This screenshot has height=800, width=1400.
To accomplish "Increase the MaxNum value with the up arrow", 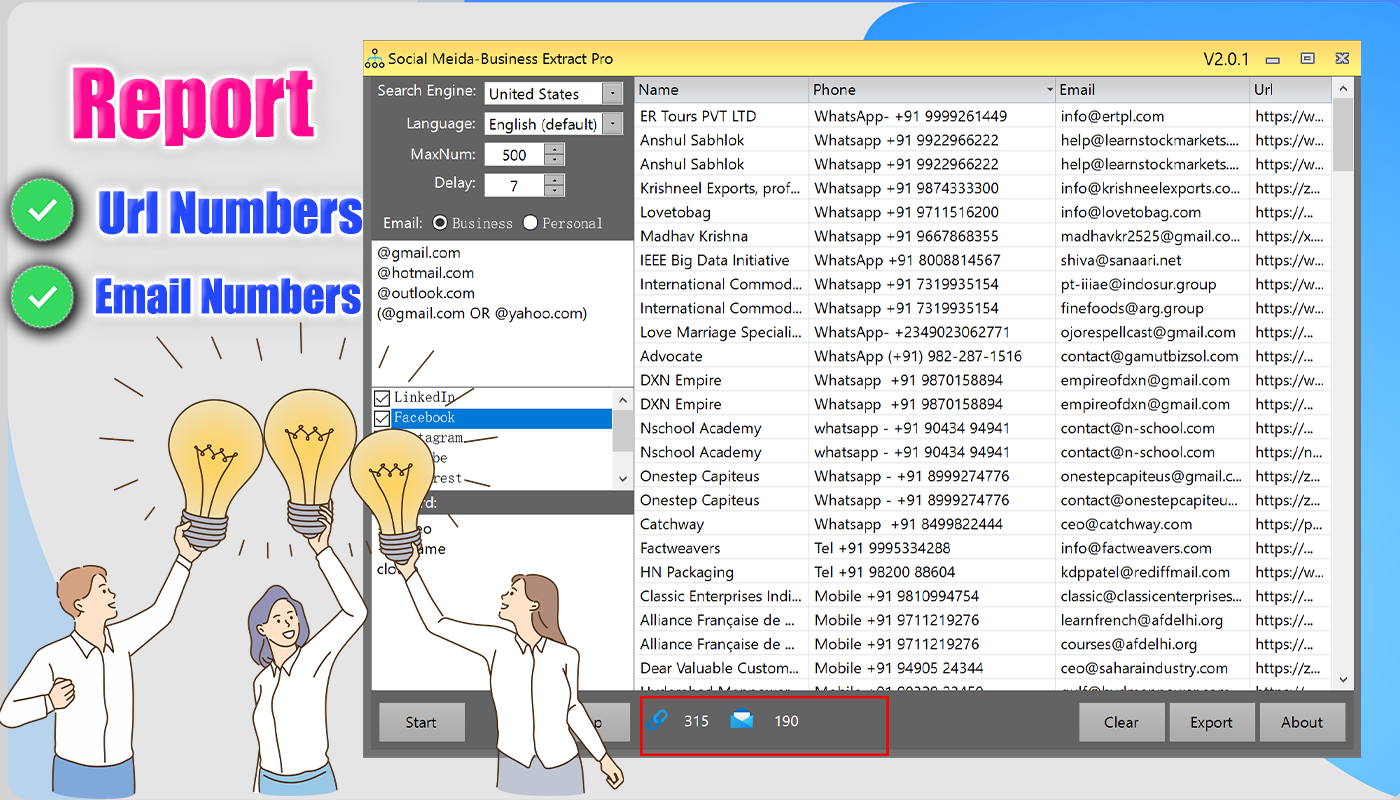I will tap(554, 149).
